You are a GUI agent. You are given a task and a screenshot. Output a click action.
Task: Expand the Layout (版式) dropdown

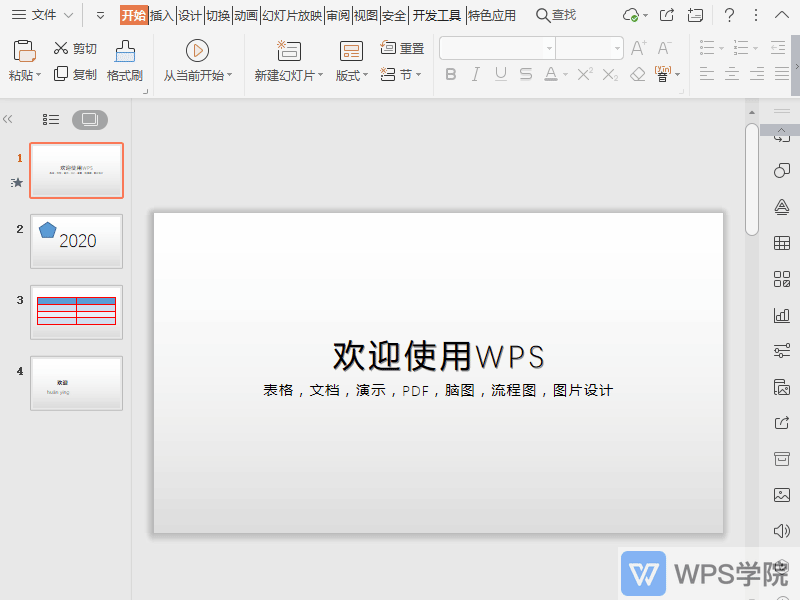click(x=351, y=73)
